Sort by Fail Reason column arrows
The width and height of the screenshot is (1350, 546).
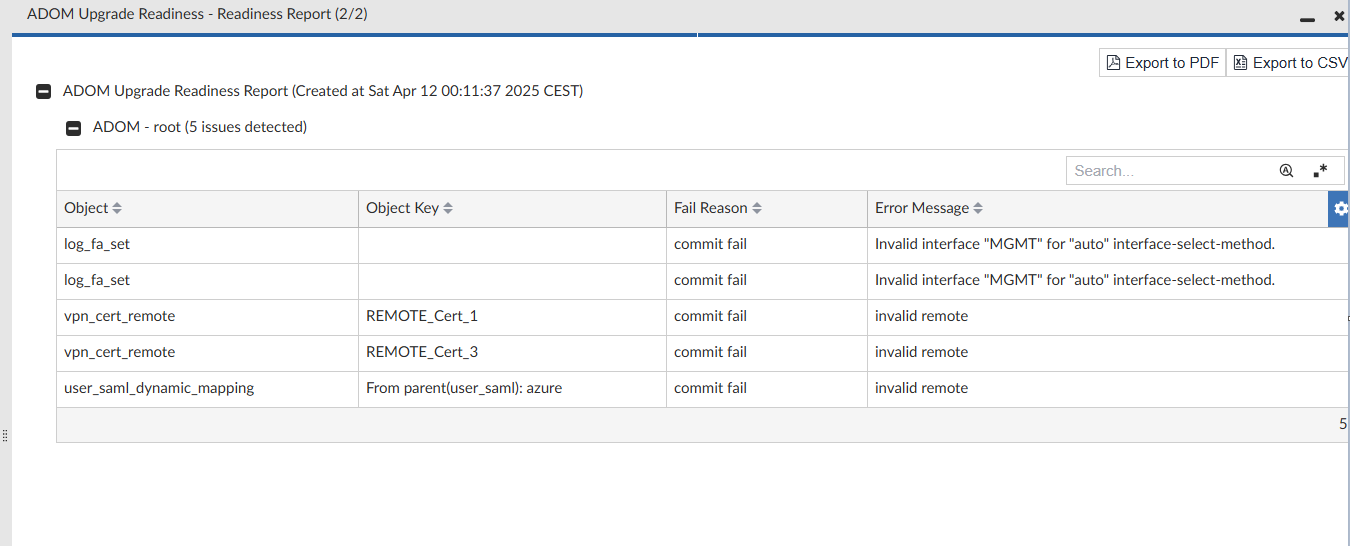tap(757, 209)
